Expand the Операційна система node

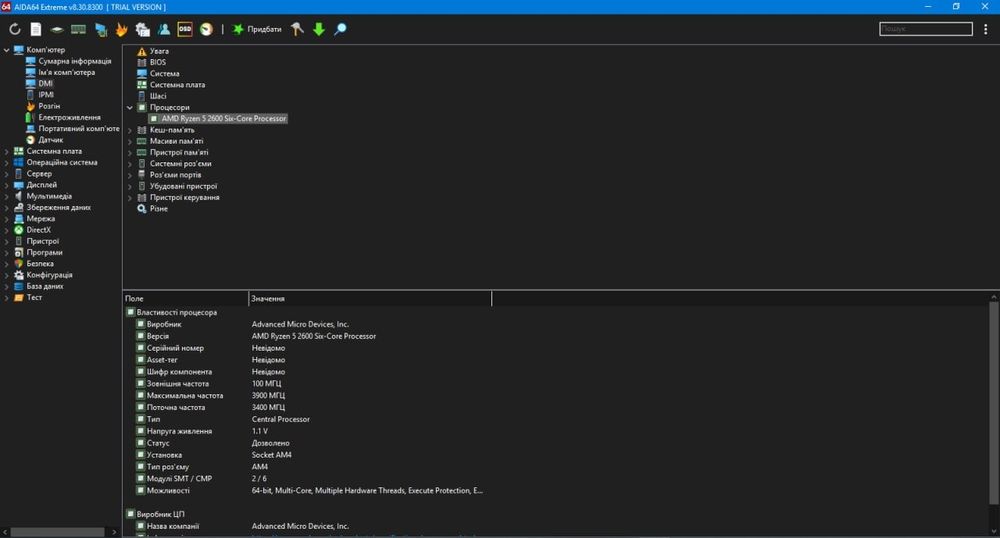pos(7,163)
